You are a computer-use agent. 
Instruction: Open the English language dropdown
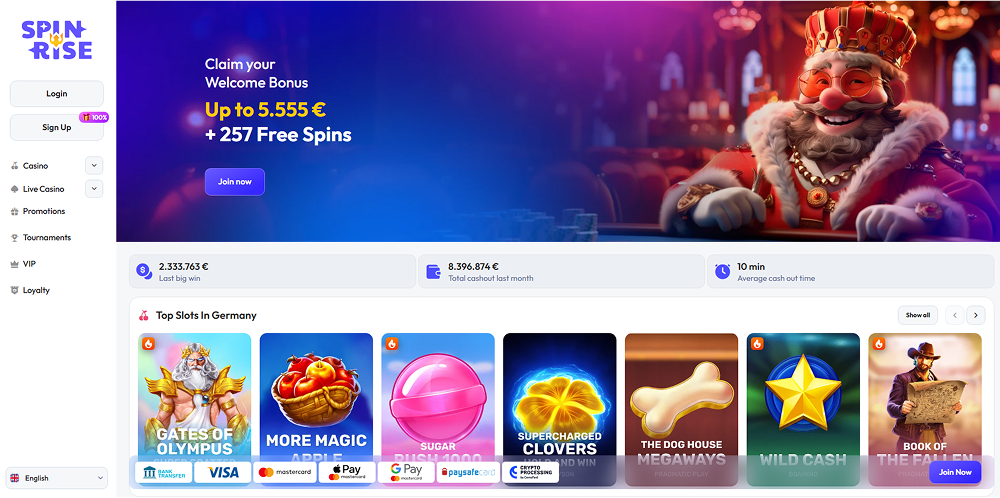click(x=57, y=478)
